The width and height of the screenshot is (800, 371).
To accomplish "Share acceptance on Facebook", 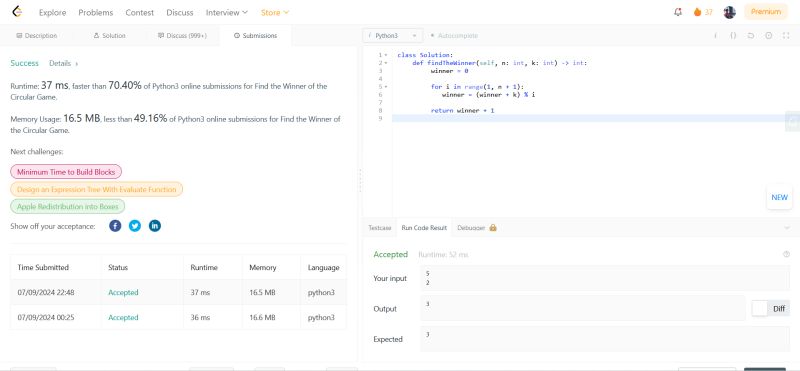I will tap(115, 226).
